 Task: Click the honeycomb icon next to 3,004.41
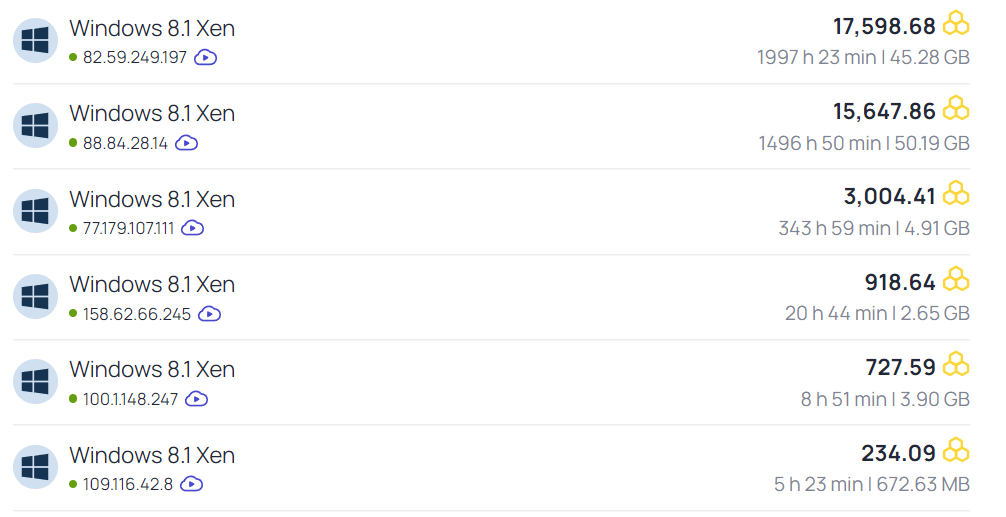[956, 194]
